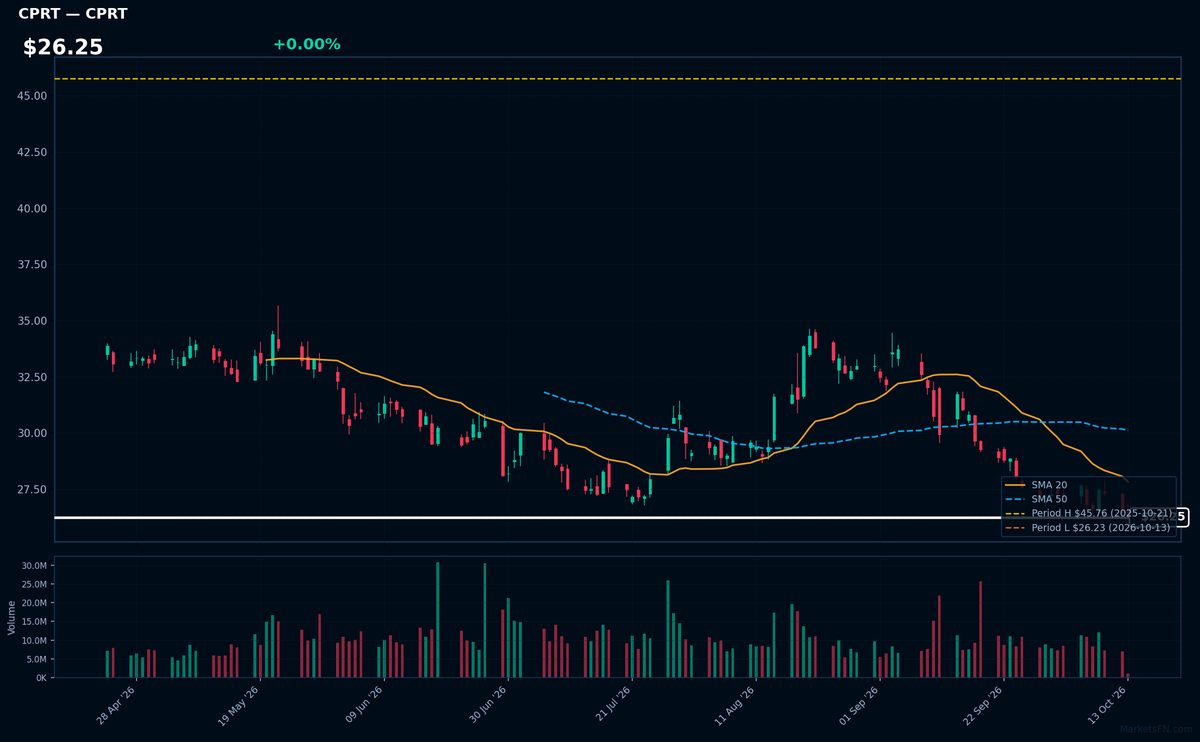Click the 30.00 price axis label
The width and height of the screenshot is (1200, 742).
click(32, 433)
